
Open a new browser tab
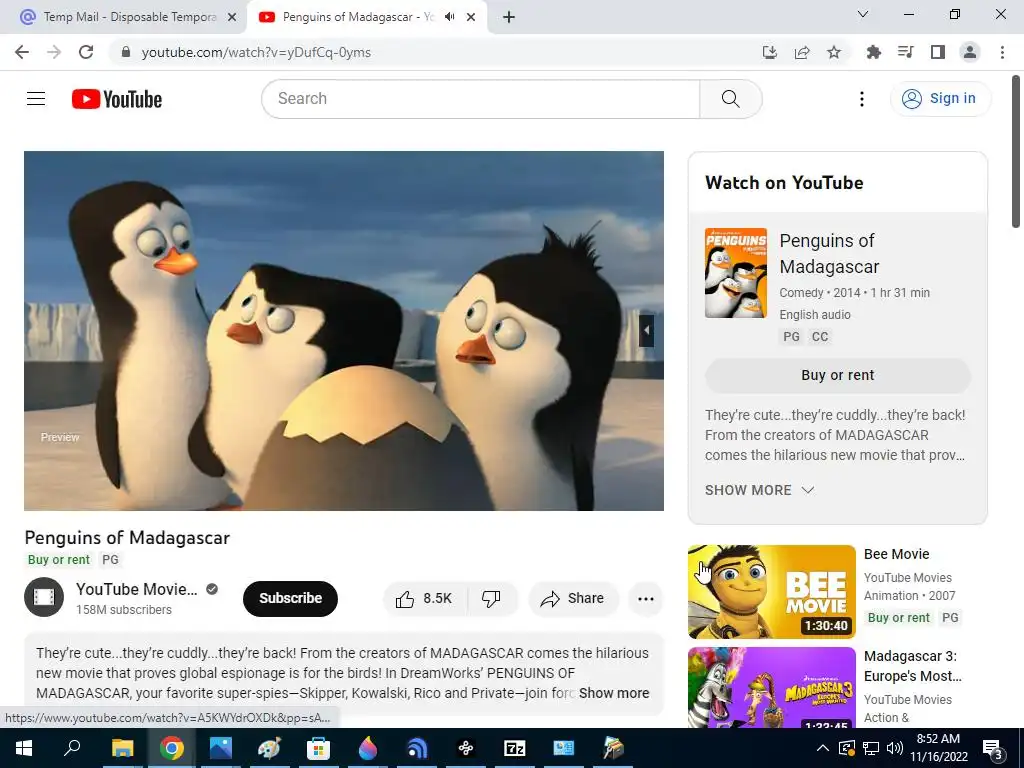pyautogui.click(x=509, y=18)
